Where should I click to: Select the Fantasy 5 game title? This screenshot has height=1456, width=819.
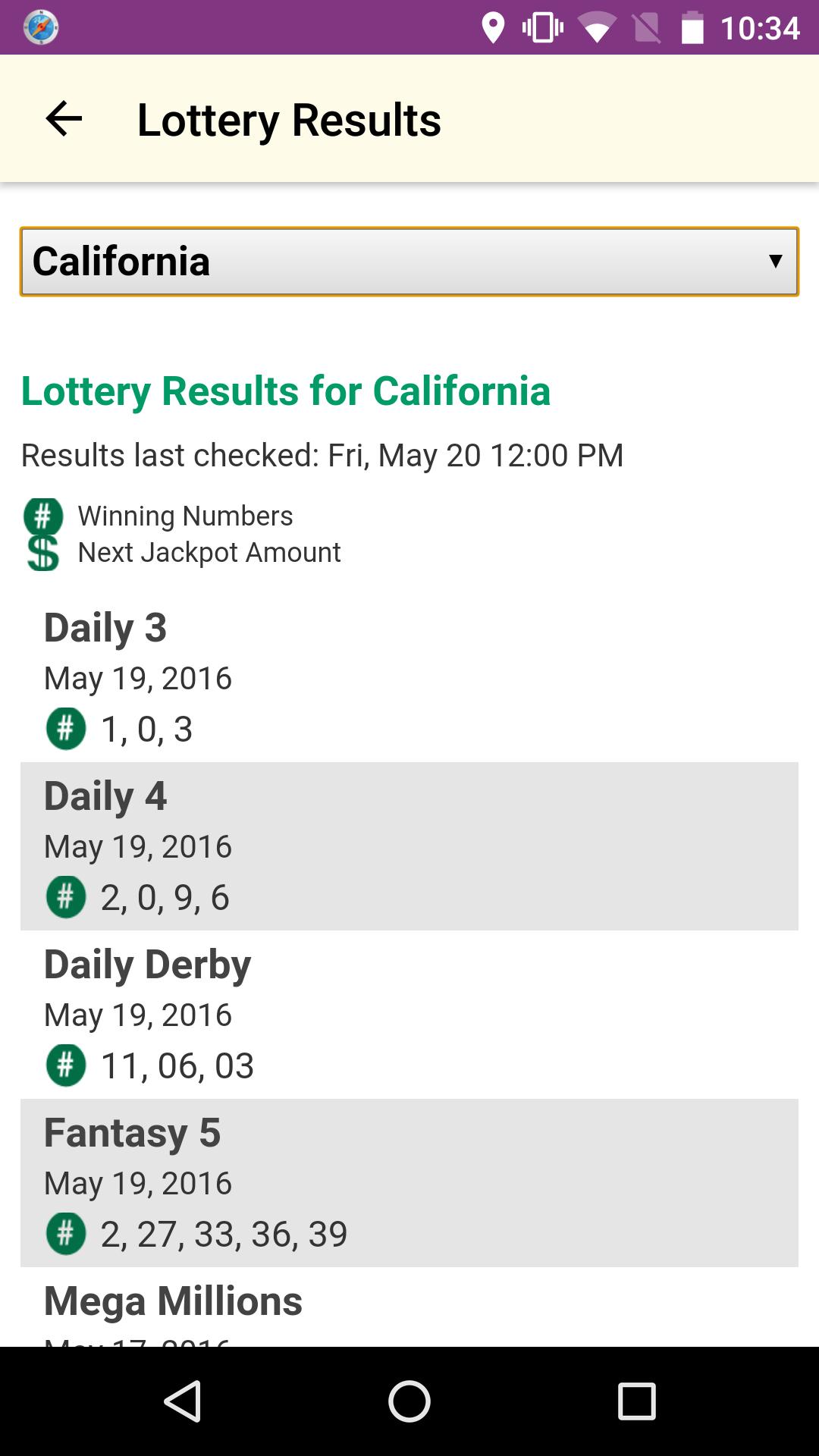click(x=132, y=1133)
